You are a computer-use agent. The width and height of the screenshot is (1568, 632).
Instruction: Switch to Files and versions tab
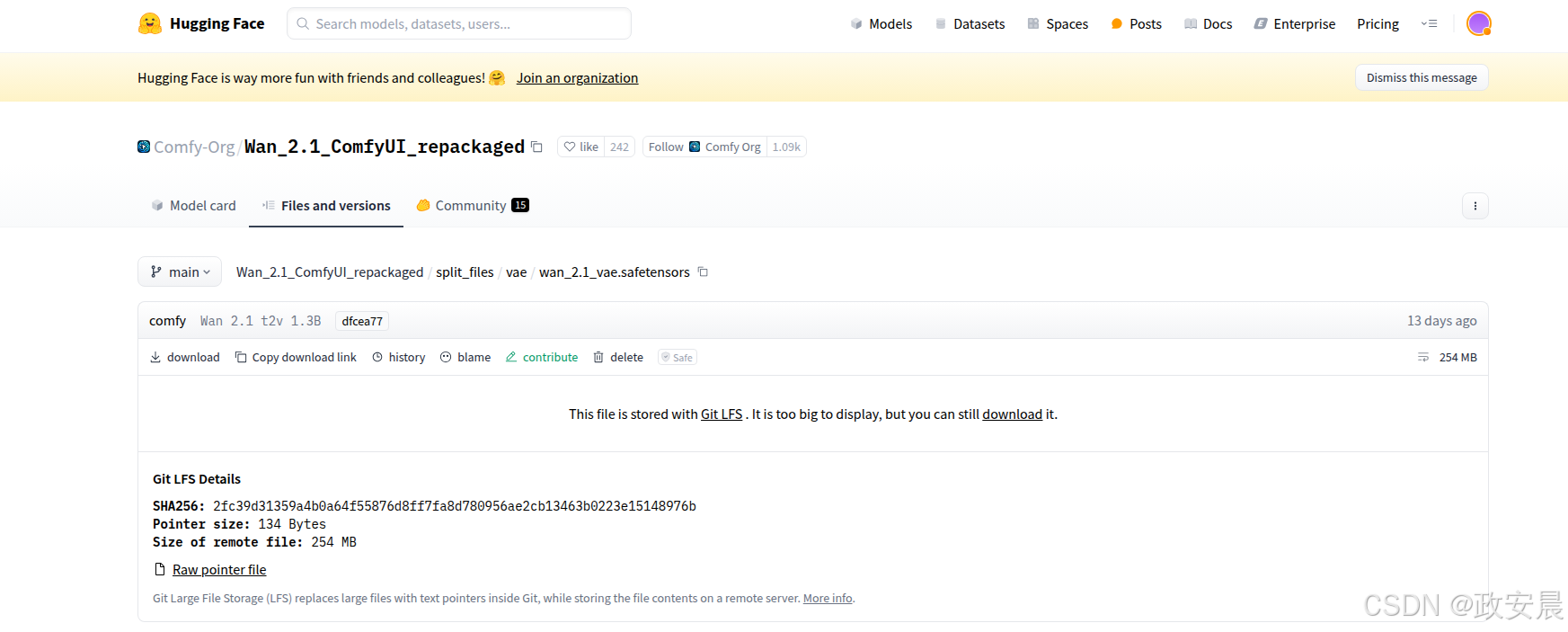pos(326,206)
